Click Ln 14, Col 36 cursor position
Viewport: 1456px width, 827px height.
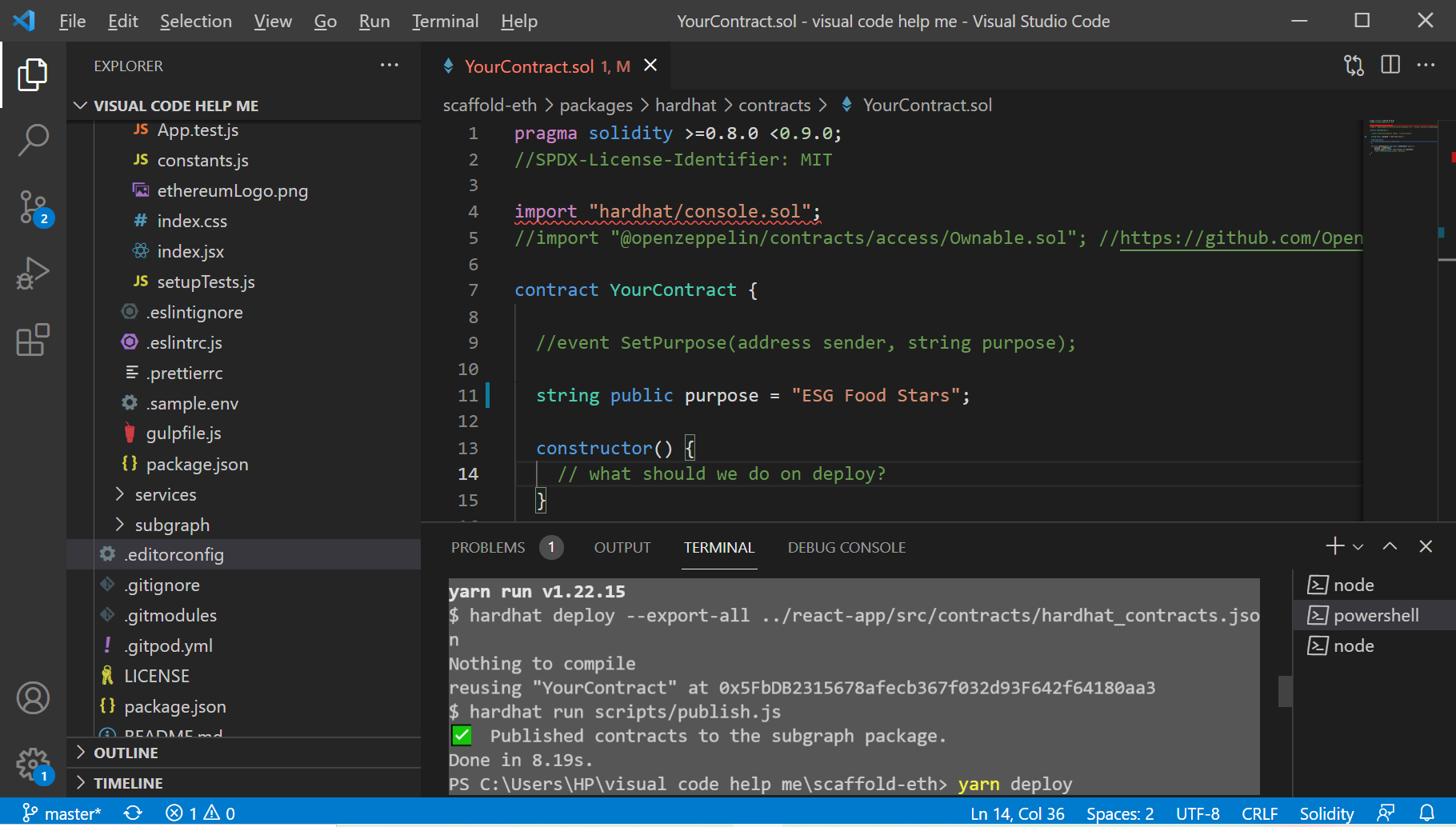(1017, 813)
